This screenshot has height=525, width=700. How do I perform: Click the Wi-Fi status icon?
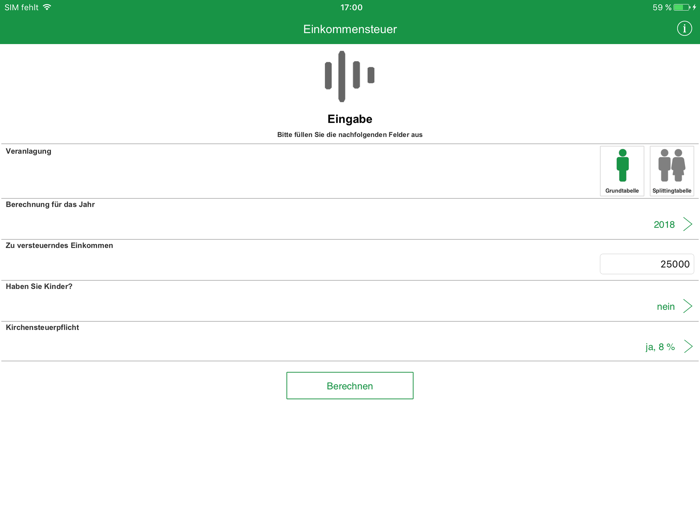(47, 7)
